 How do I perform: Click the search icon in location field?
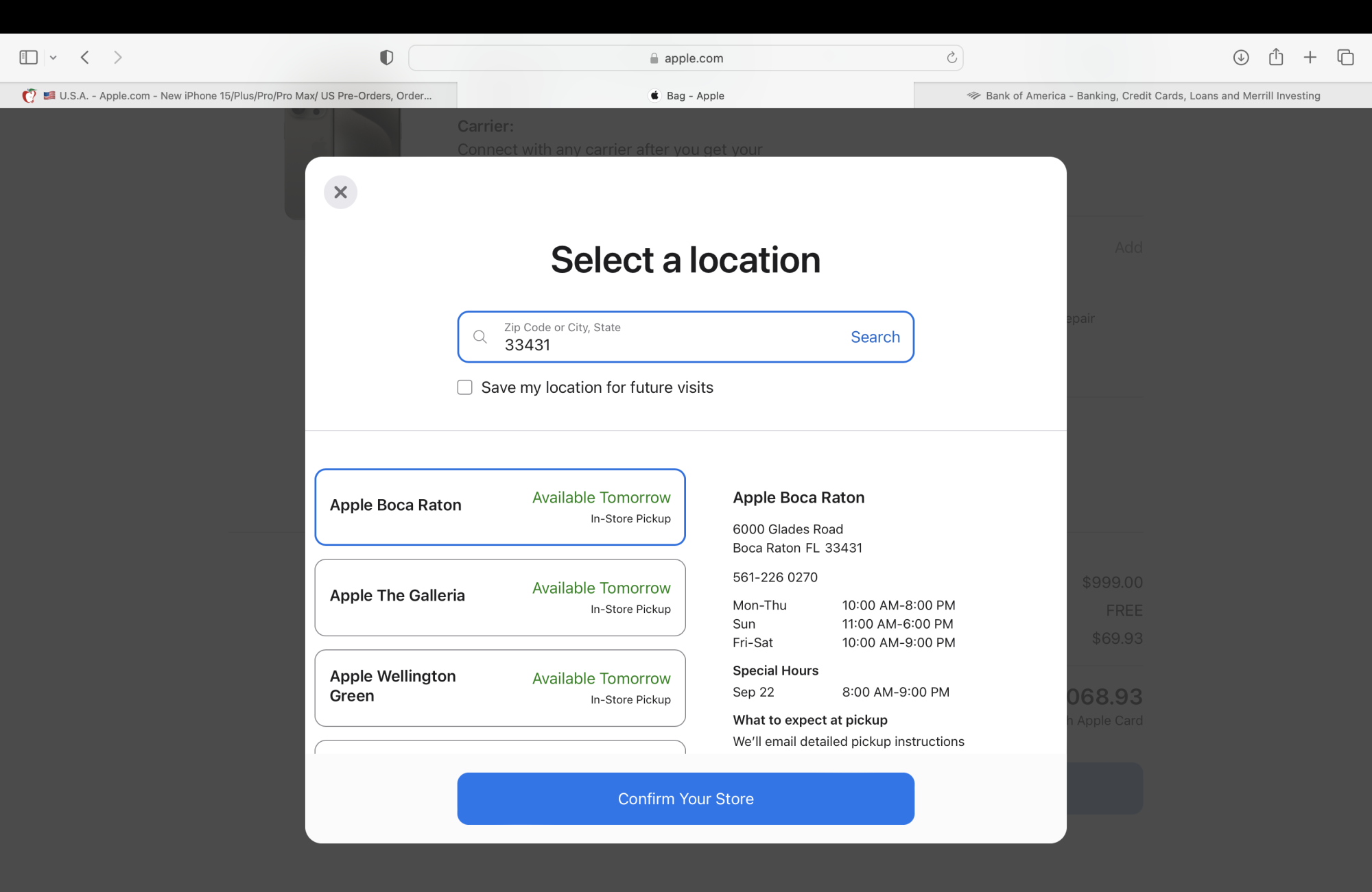pos(481,336)
